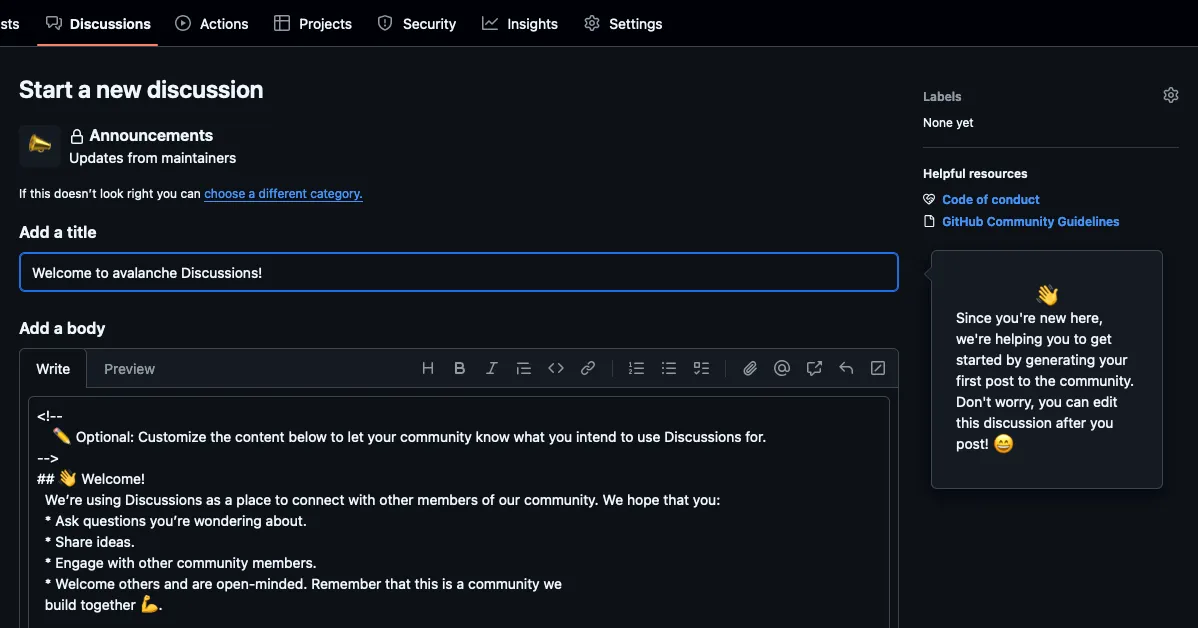
Task: Open the Code of conduct link
Action: click(990, 200)
